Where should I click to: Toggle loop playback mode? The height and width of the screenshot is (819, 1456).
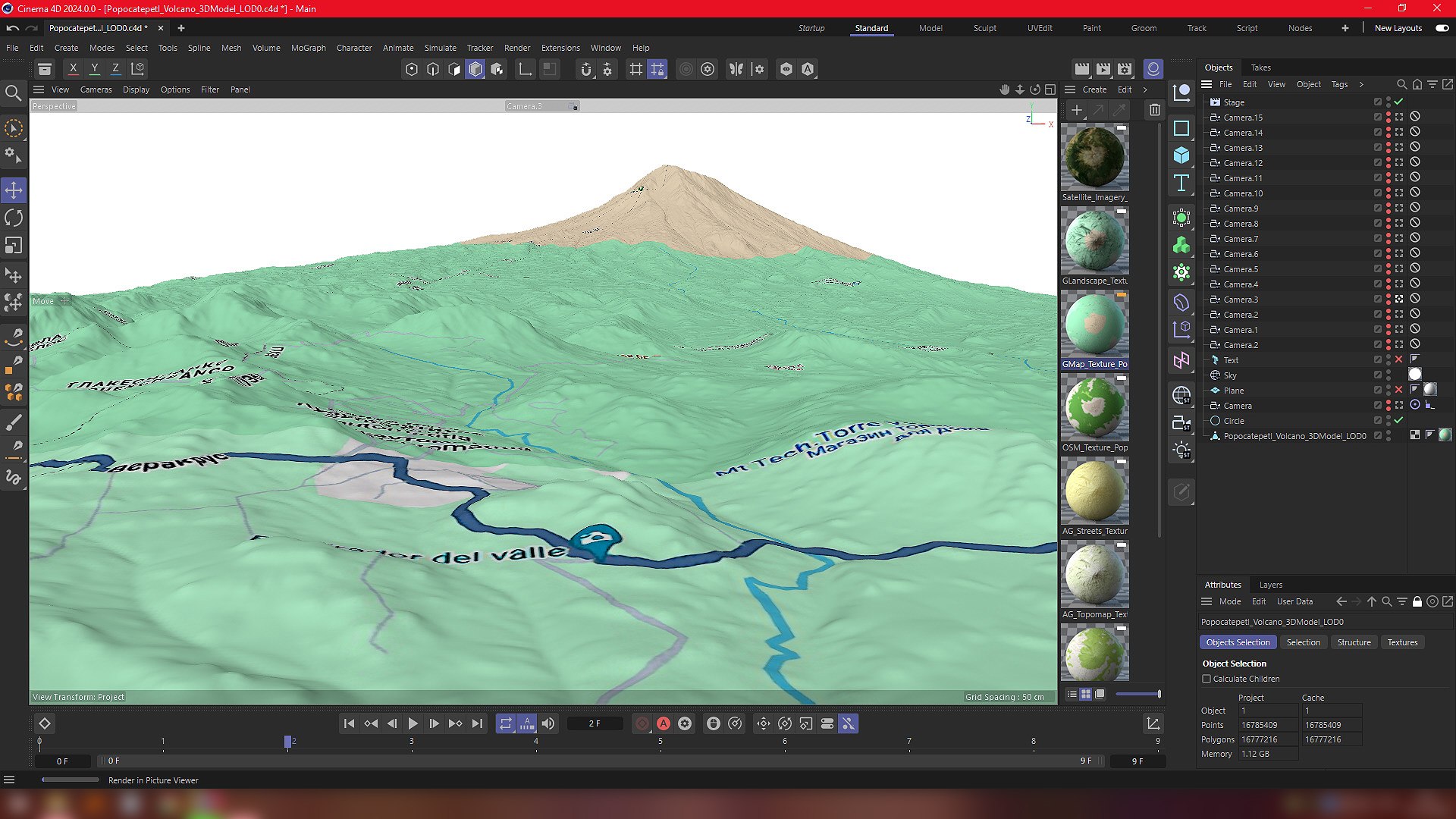pos(506,723)
